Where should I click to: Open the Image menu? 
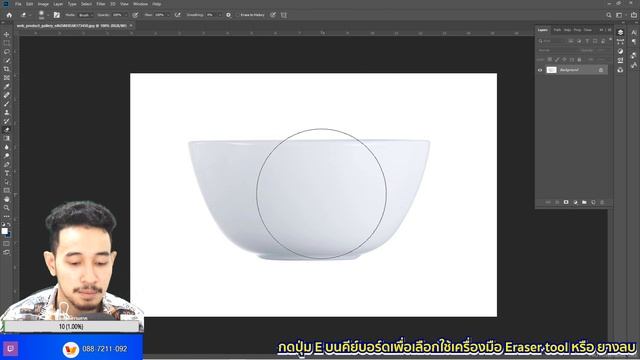pos(43,4)
